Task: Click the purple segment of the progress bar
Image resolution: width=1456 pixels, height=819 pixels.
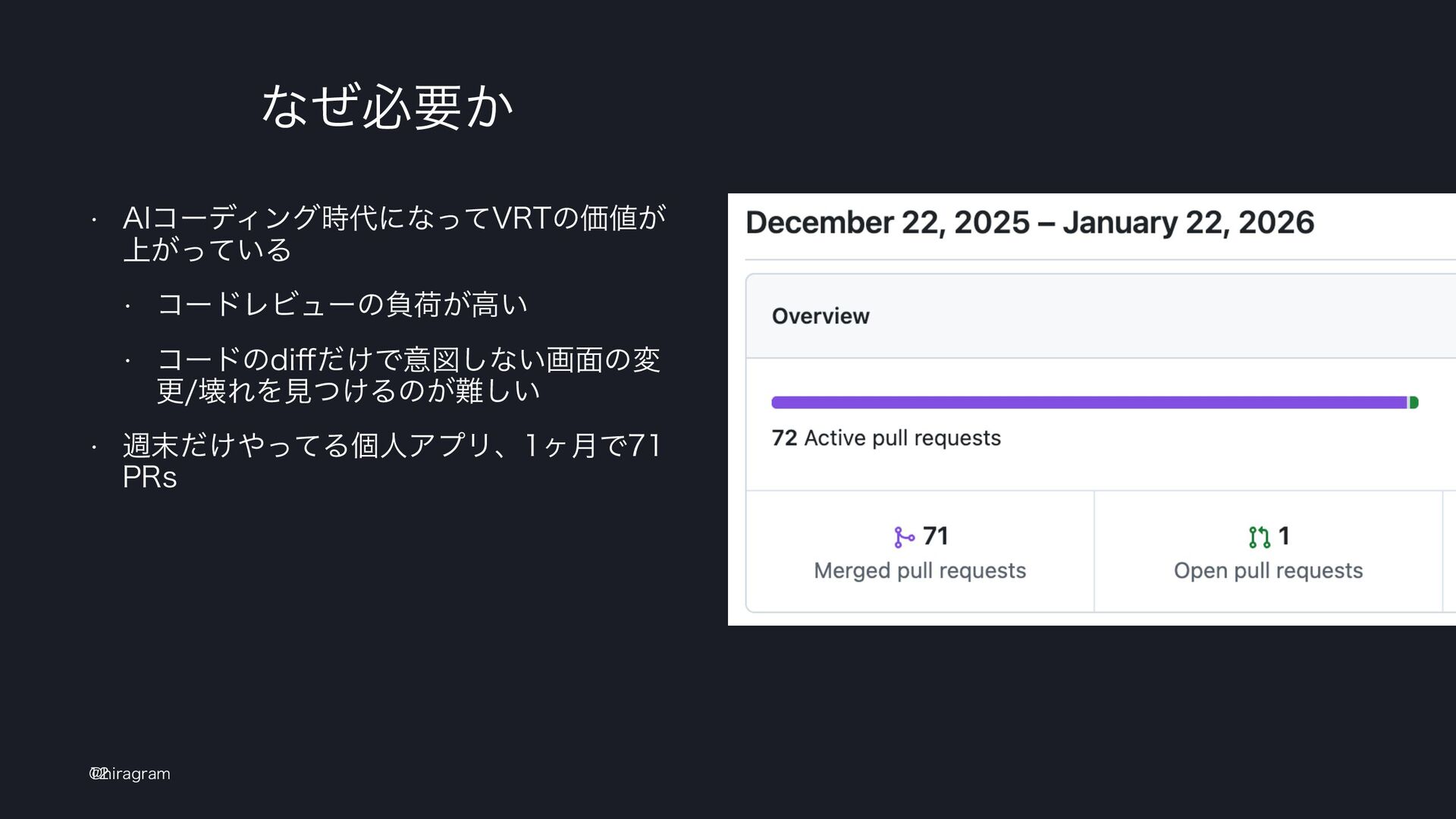Action: coord(1088,403)
